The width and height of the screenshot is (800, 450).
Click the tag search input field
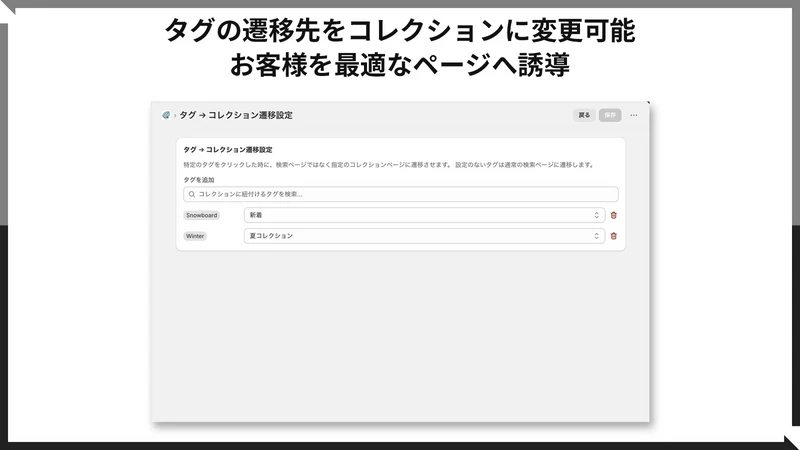401,194
